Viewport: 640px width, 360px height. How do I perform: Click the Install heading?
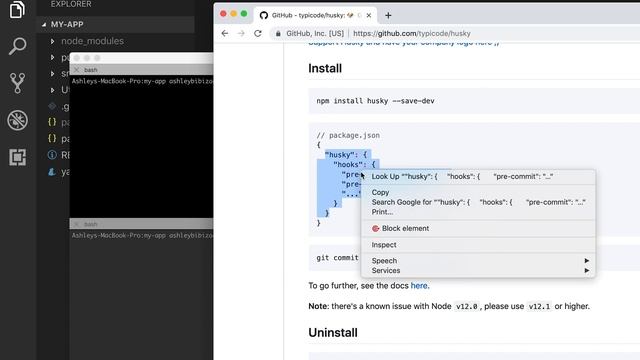click(325, 68)
